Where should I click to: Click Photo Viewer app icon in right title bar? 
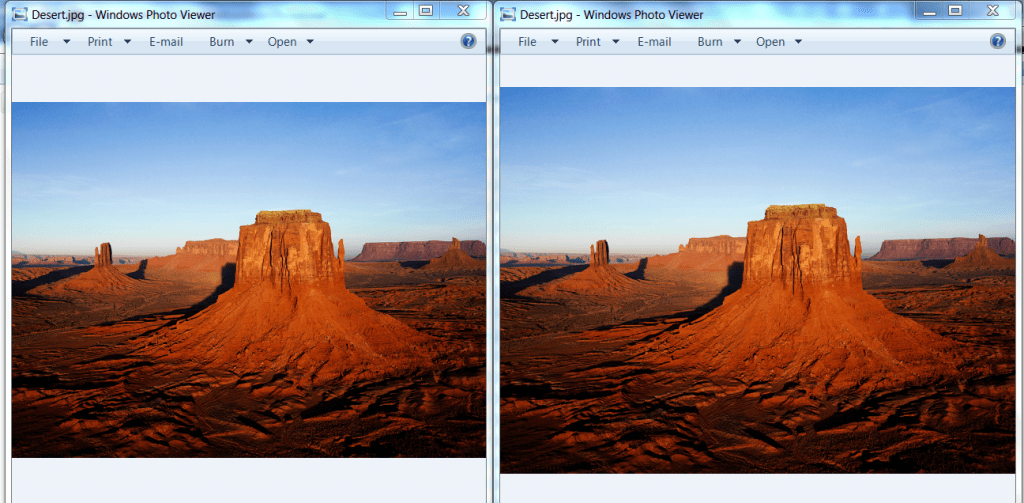coord(509,14)
